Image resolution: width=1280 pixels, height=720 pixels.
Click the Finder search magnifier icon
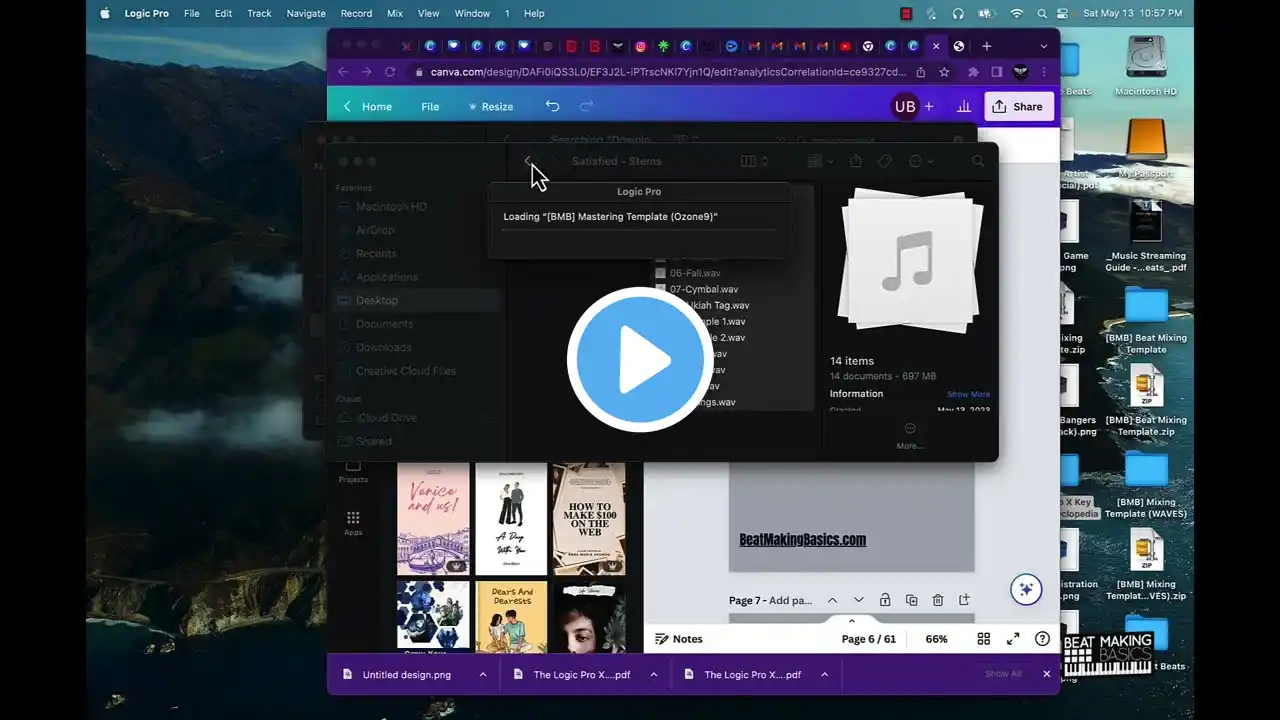(x=978, y=161)
